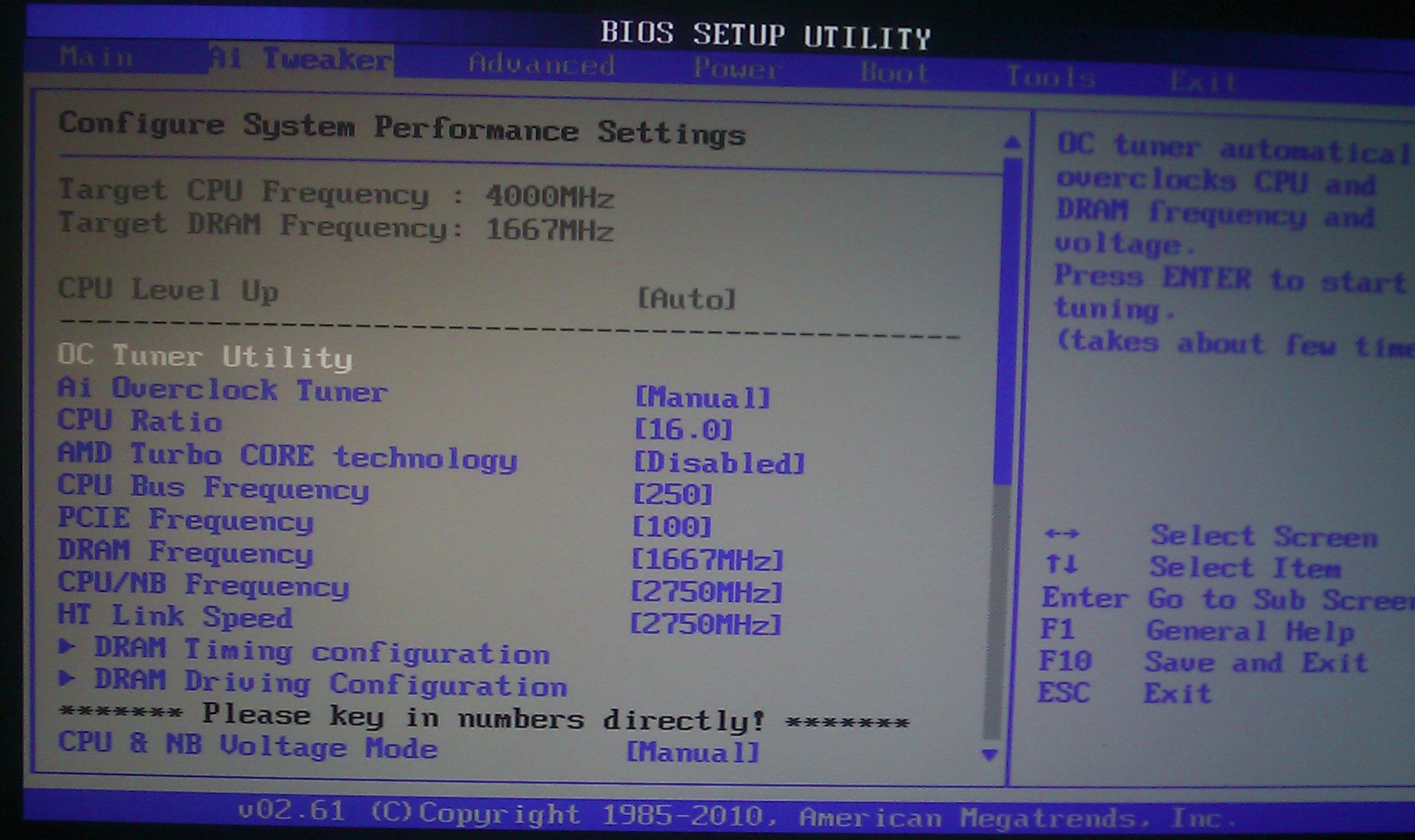This screenshot has height=840, width=1415.
Task: Click the ESC Exit hint
Action: point(1124,692)
